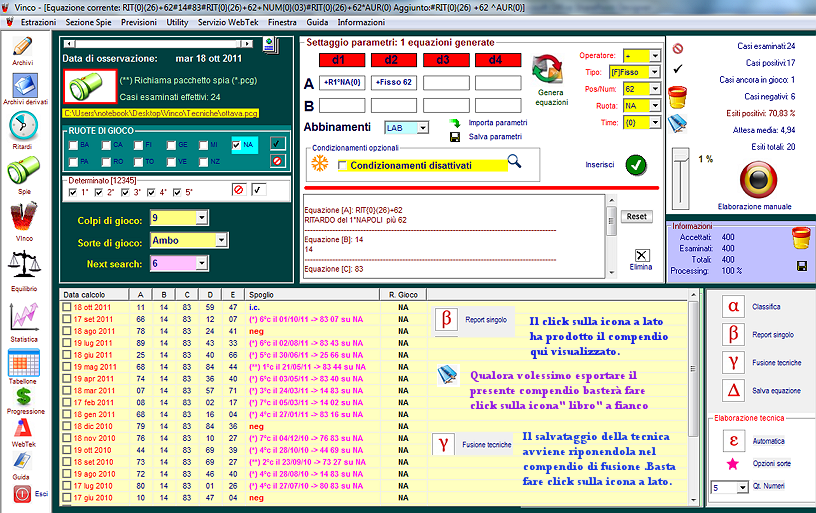The width and height of the screenshot is (816, 513).
Task: Toggle Condizionamenti disattivati checkbox
Action: pyautogui.click(x=342, y=165)
